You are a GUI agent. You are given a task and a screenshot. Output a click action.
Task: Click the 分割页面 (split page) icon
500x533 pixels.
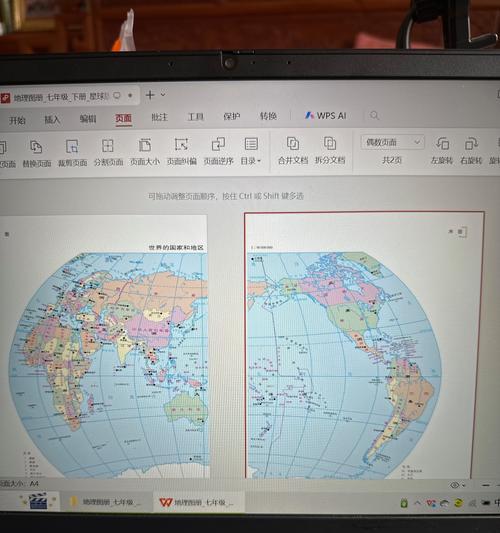click(x=108, y=146)
